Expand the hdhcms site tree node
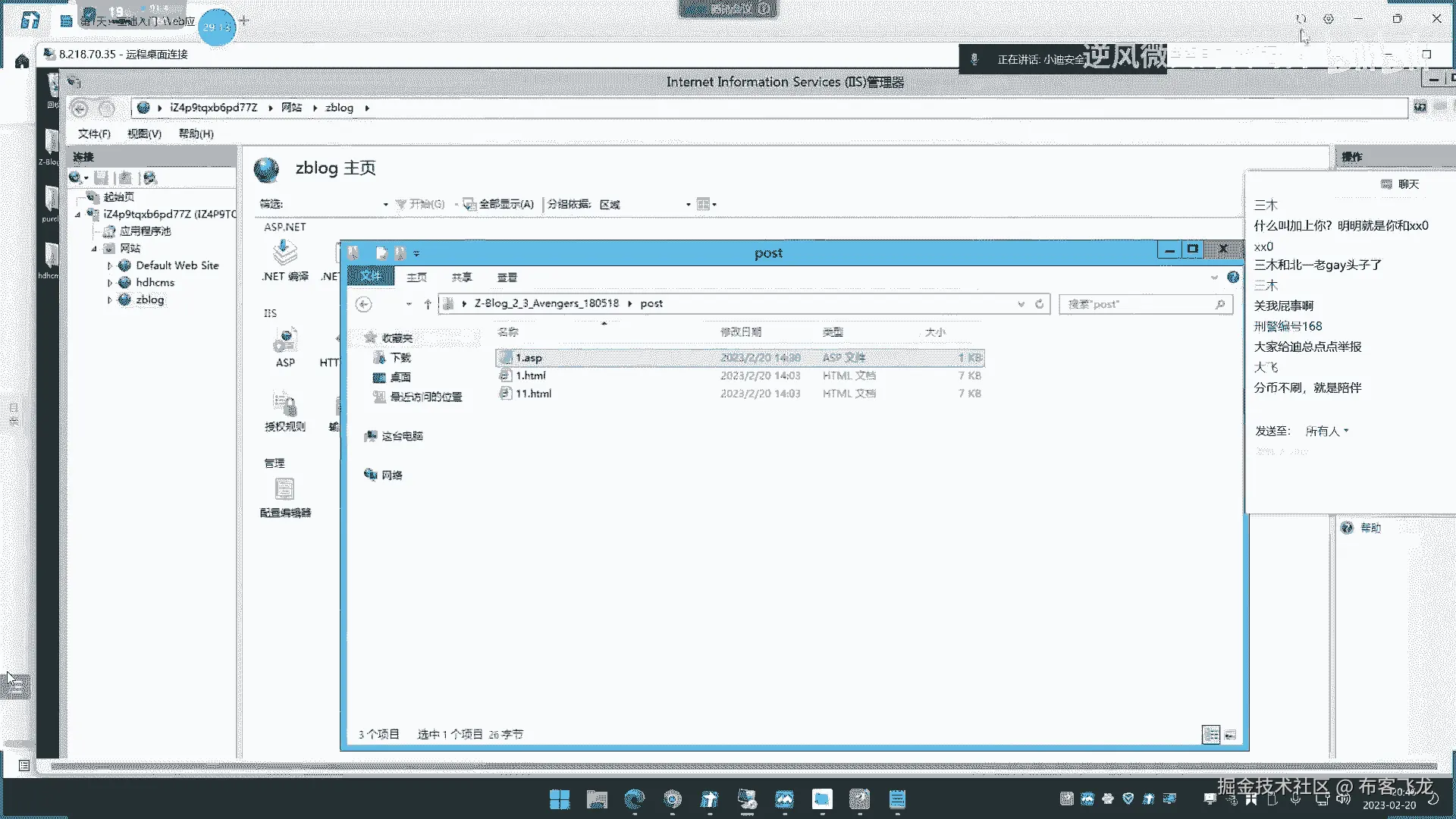The width and height of the screenshot is (1456, 819). (110, 283)
